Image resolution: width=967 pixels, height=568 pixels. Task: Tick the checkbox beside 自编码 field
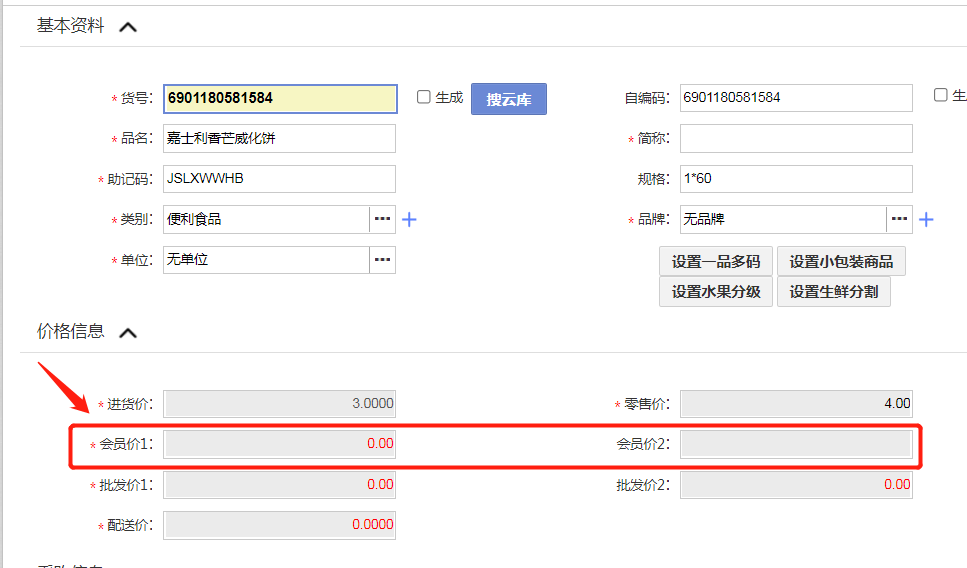pyautogui.click(x=940, y=95)
